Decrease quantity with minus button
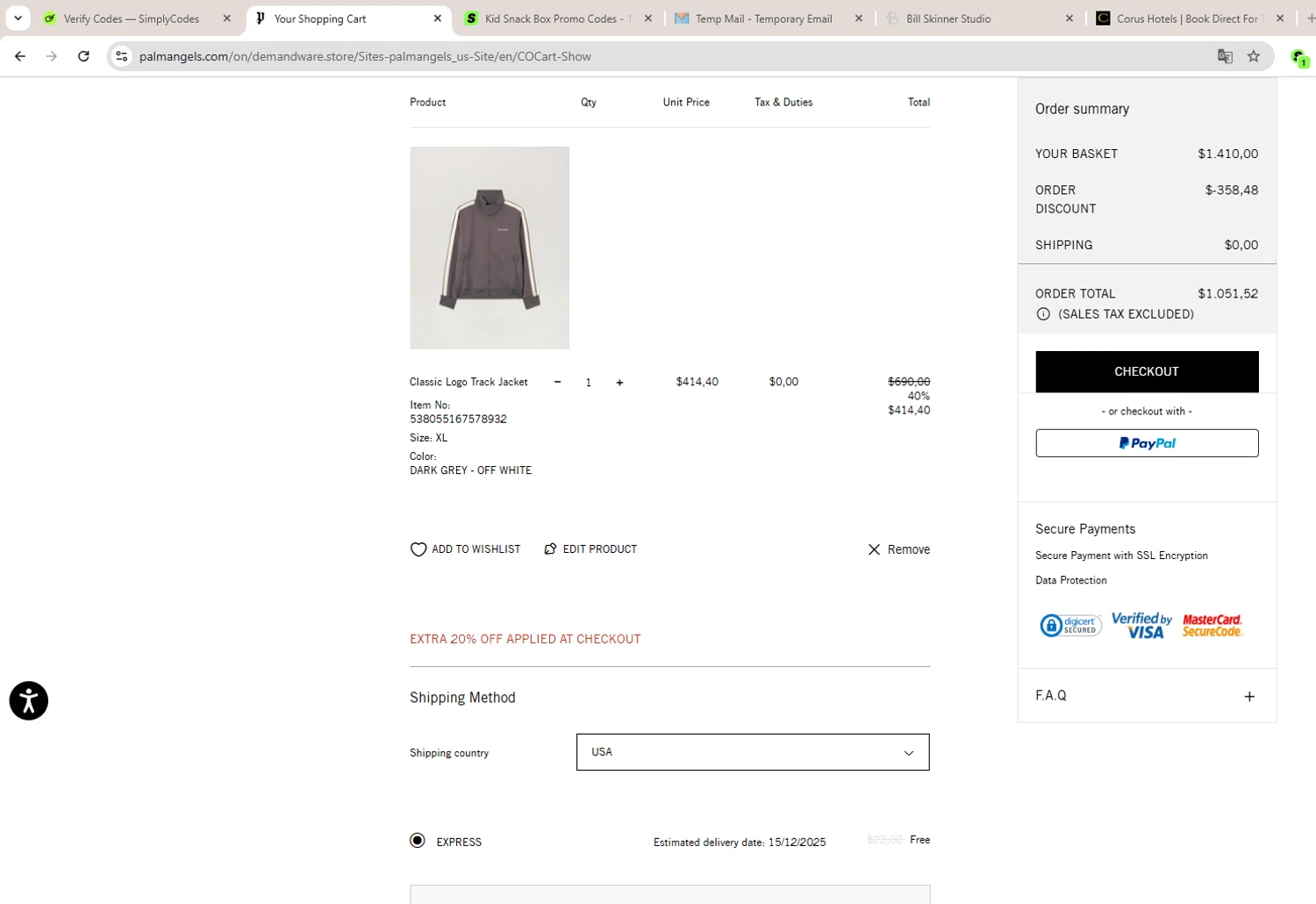Viewport: 1316px width, 904px height. (x=557, y=382)
